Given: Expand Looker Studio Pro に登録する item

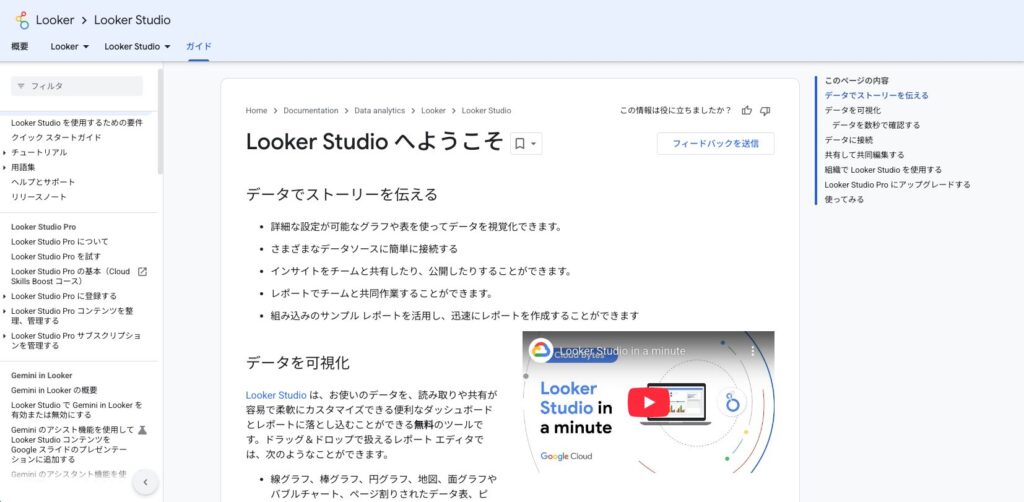Looking at the screenshot, I should [5, 296].
